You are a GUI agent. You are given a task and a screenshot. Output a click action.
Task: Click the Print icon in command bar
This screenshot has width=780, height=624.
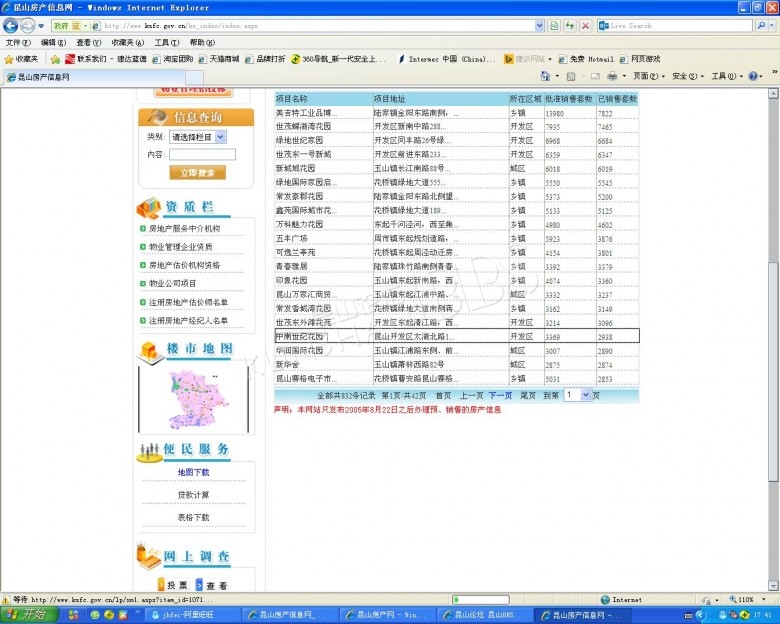(612, 76)
